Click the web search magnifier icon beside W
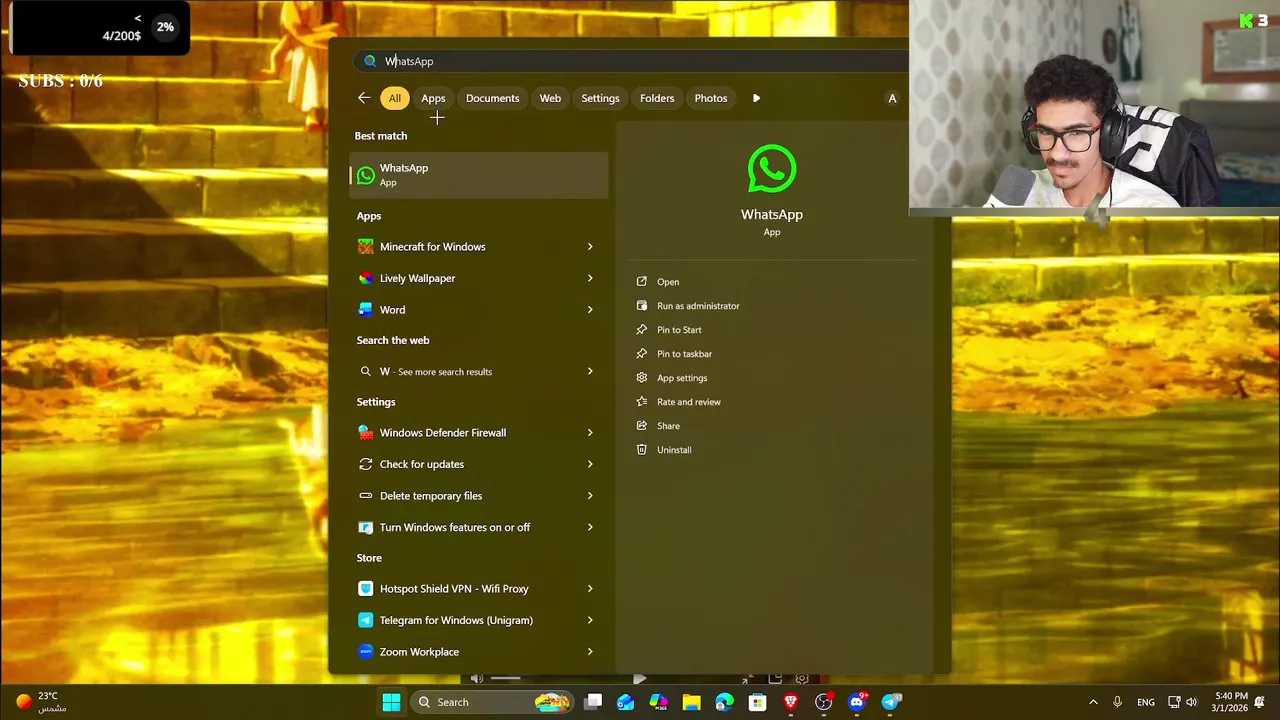The height and width of the screenshot is (720, 1280). tap(365, 372)
